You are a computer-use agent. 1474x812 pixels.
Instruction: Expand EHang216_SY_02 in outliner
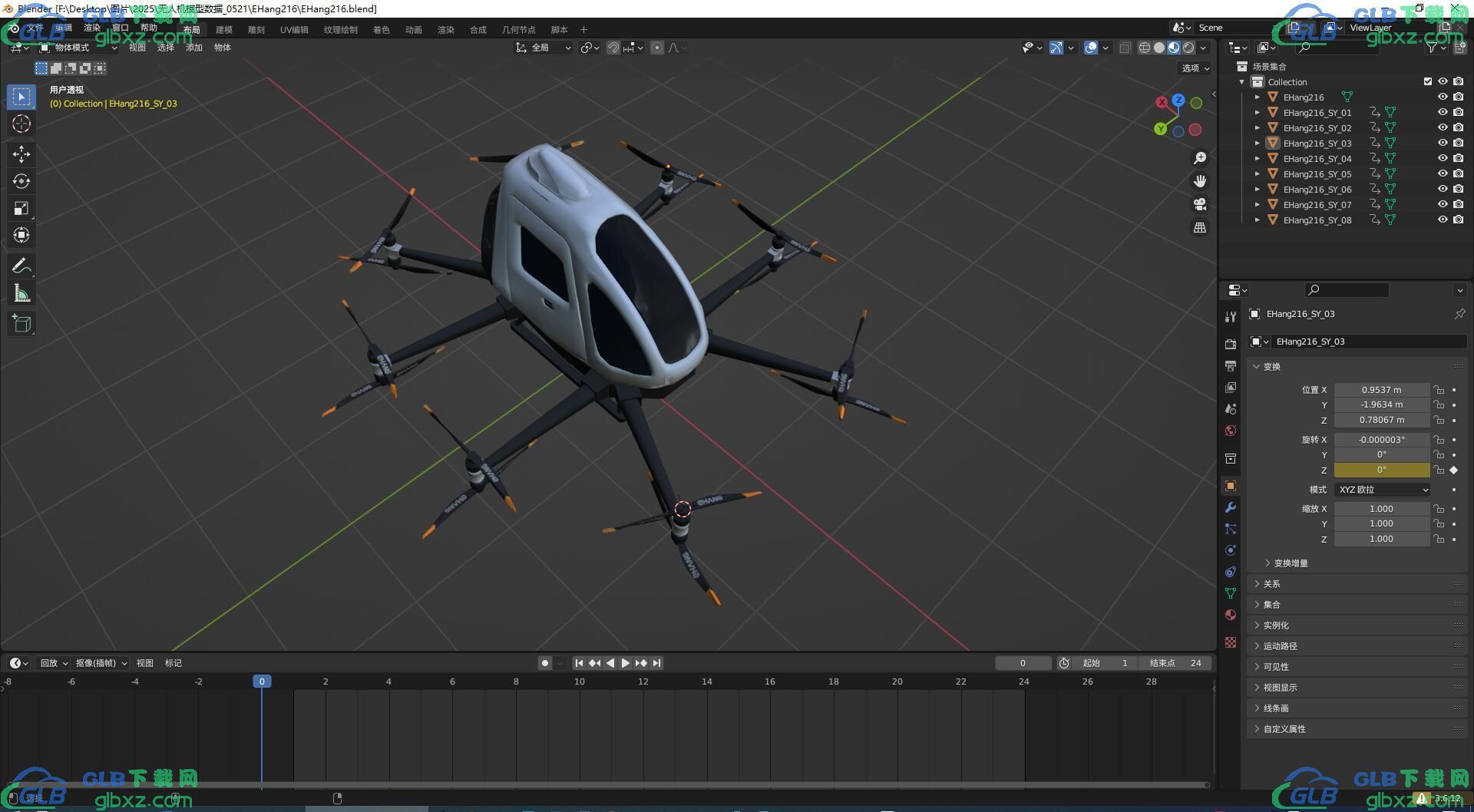1257,127
